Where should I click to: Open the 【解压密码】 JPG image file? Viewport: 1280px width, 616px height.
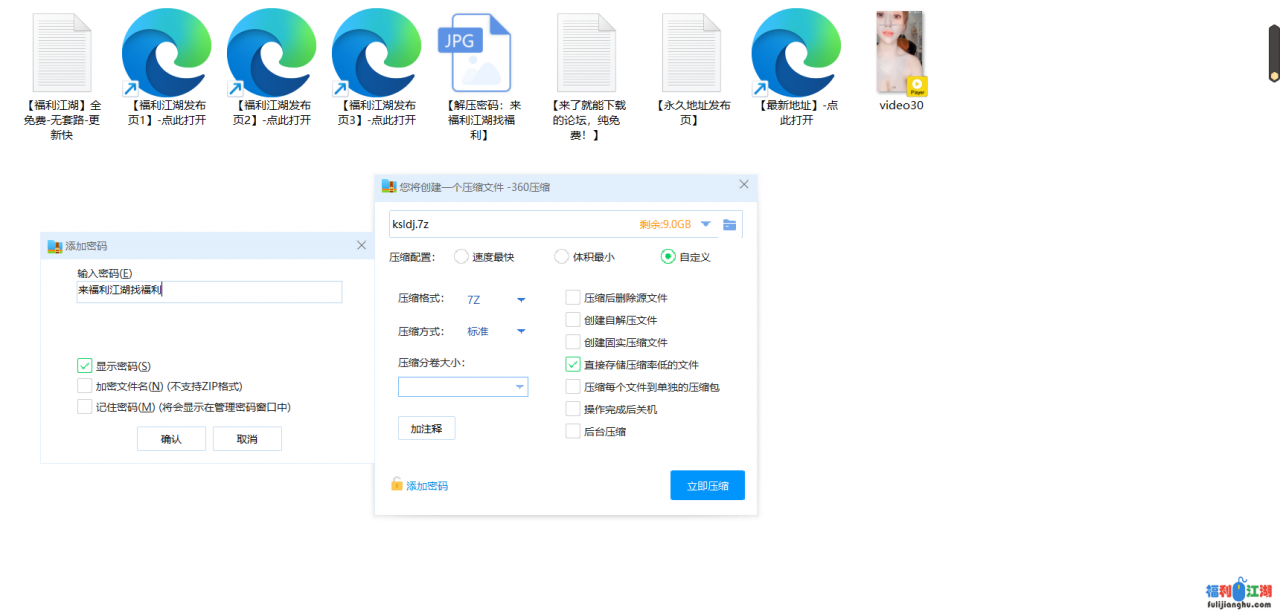pos(476,52)
